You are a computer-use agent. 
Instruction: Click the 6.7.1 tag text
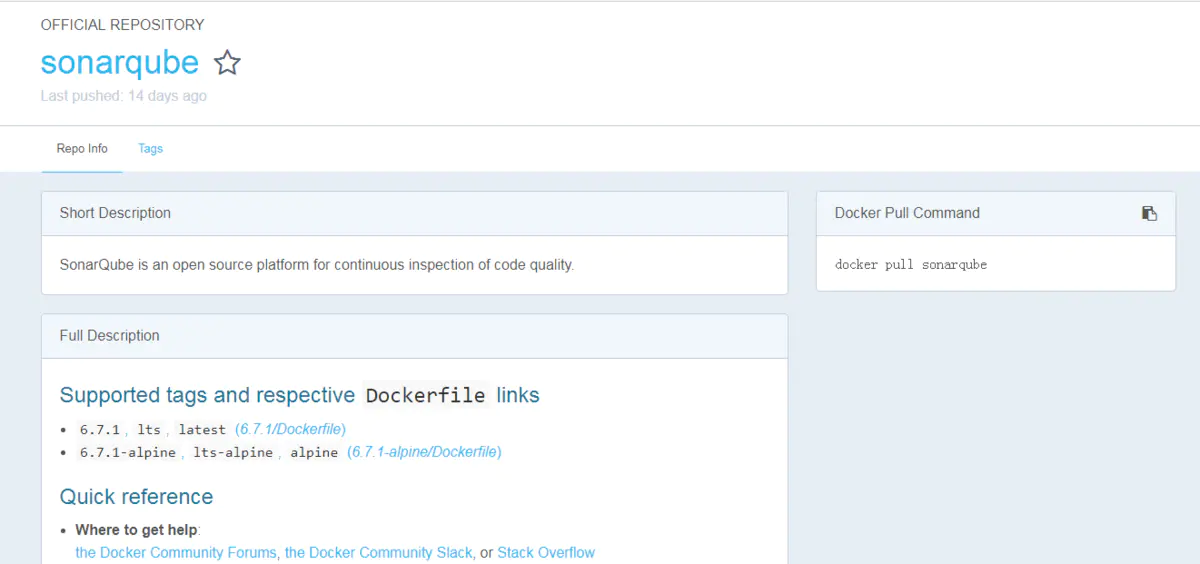click(x=100, y=429)
